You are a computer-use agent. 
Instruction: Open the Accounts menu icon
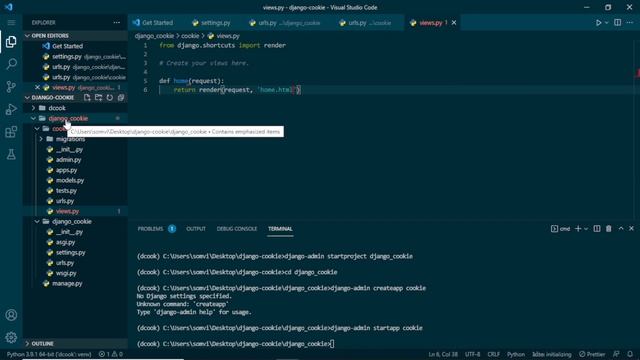[x=11, y=315]
